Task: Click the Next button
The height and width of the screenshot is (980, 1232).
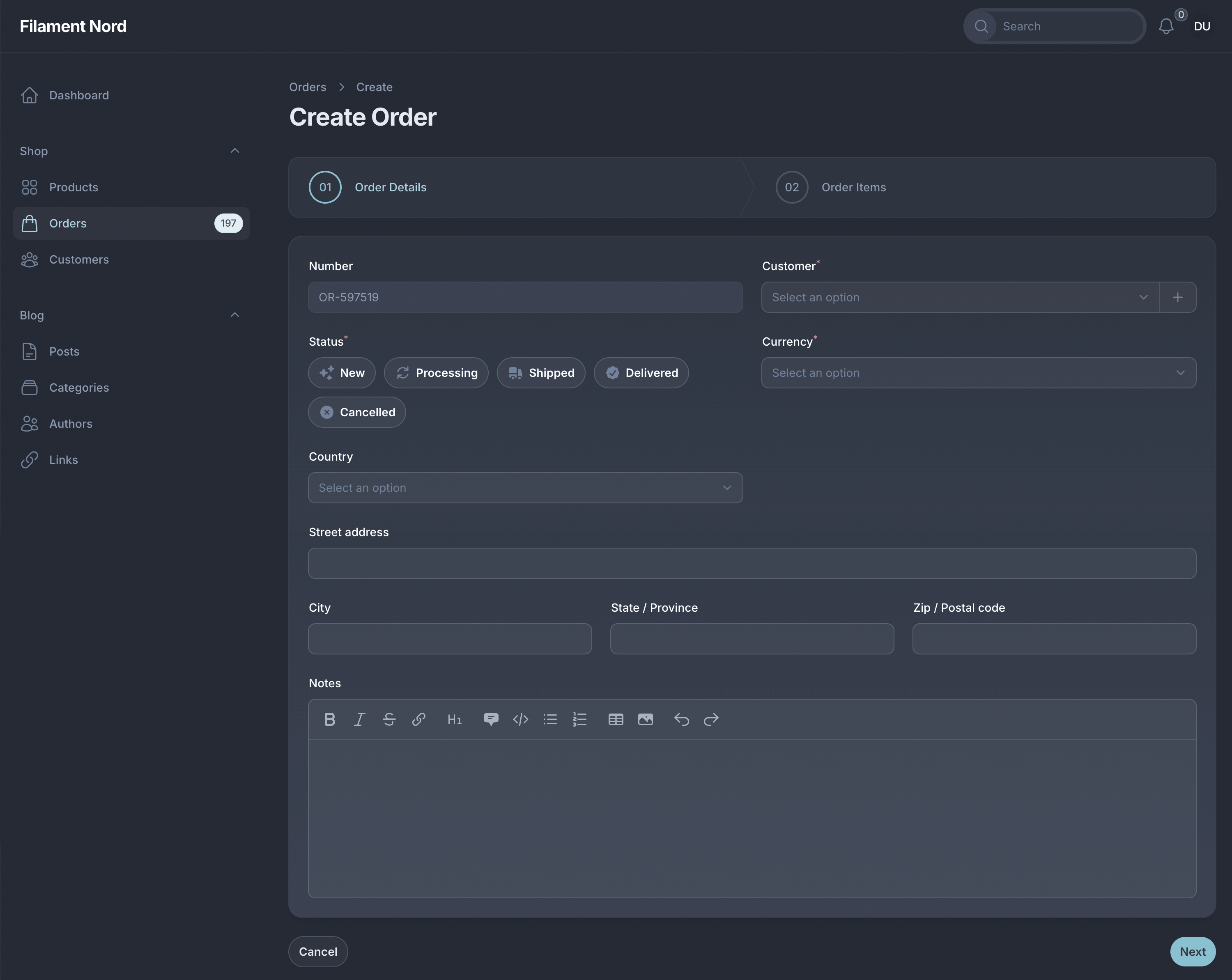Action: click(x=1192, y=951)
